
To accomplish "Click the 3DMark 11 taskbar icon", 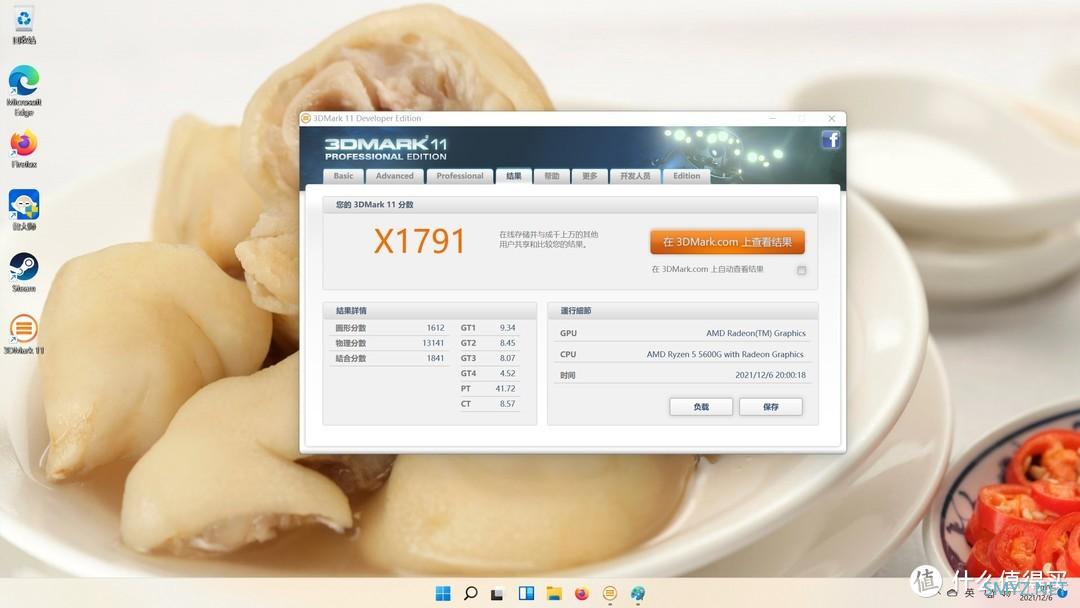I will coord(610,593).
